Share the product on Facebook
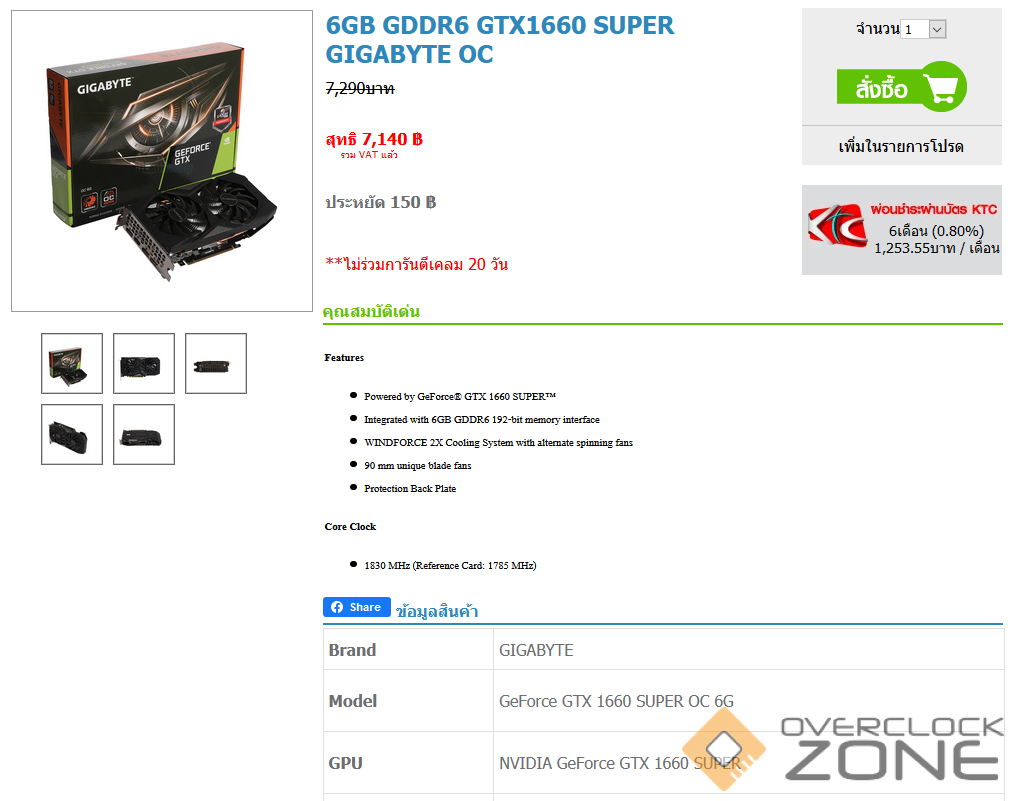The height and width of the screenshot is (801, 1014). tap(357, 607)
